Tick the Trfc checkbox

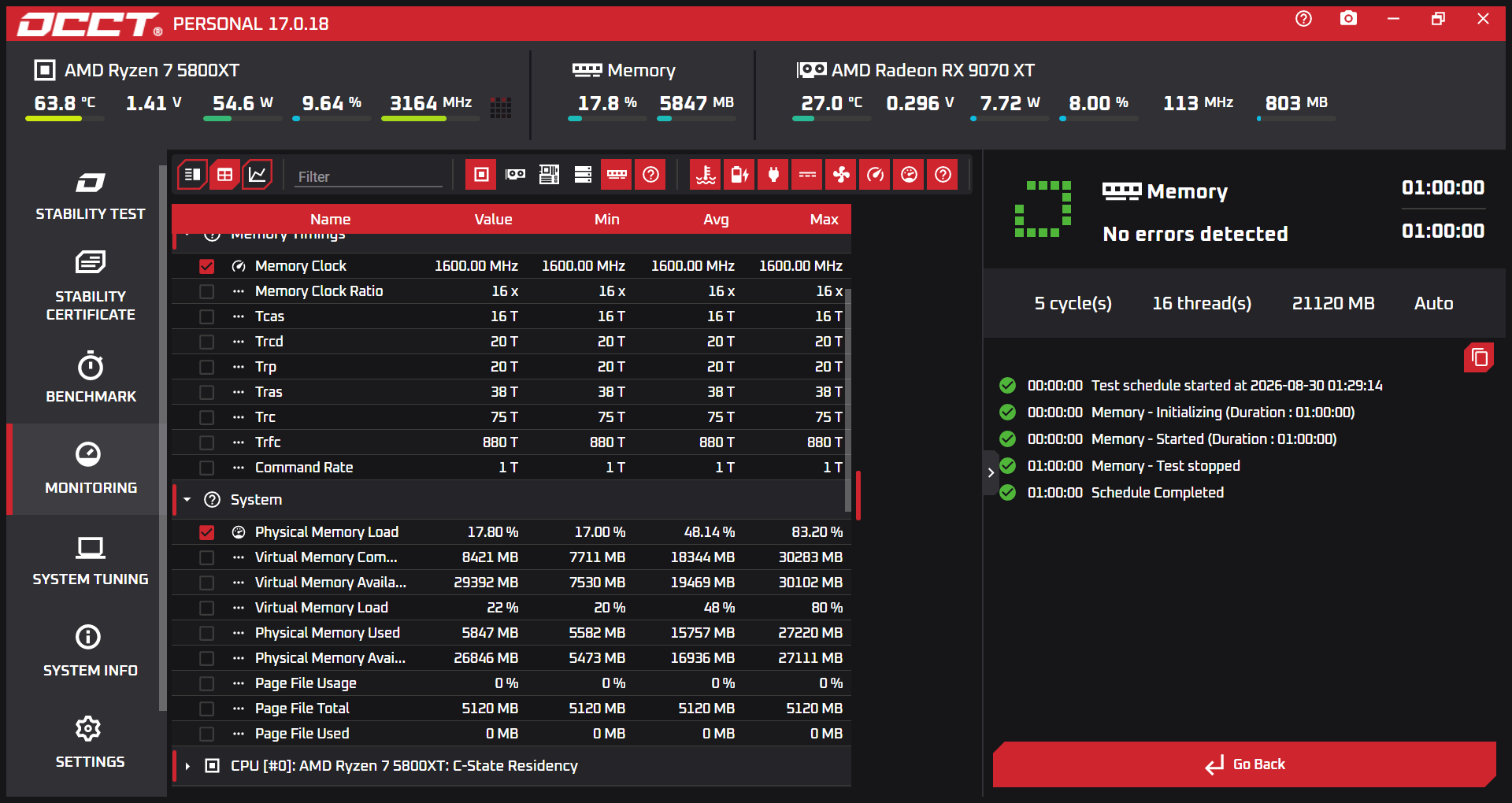coord(206,443)
